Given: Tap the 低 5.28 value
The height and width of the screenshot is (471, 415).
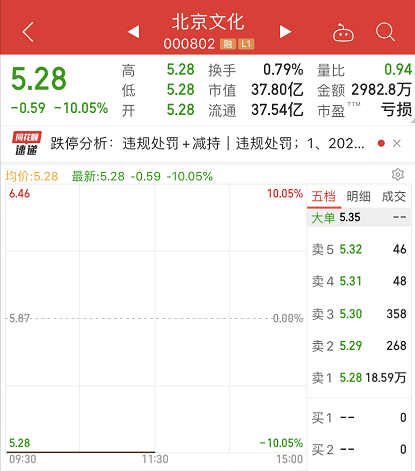Looking at the screenshot, I should [180, 90].
